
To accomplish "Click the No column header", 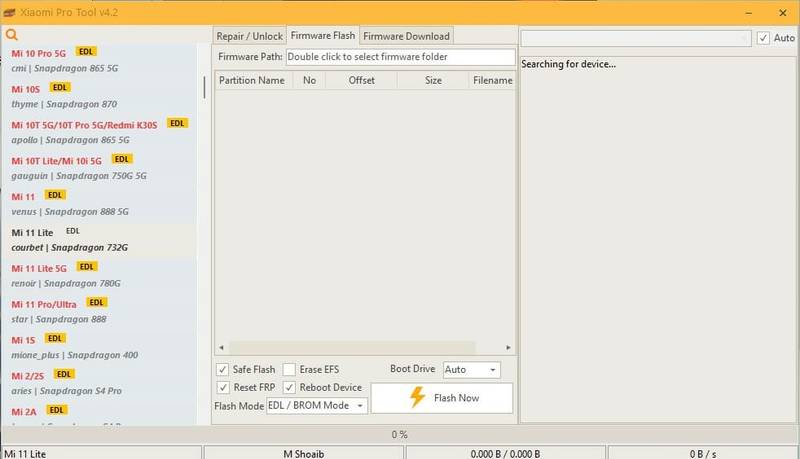I will click(309, 81).
